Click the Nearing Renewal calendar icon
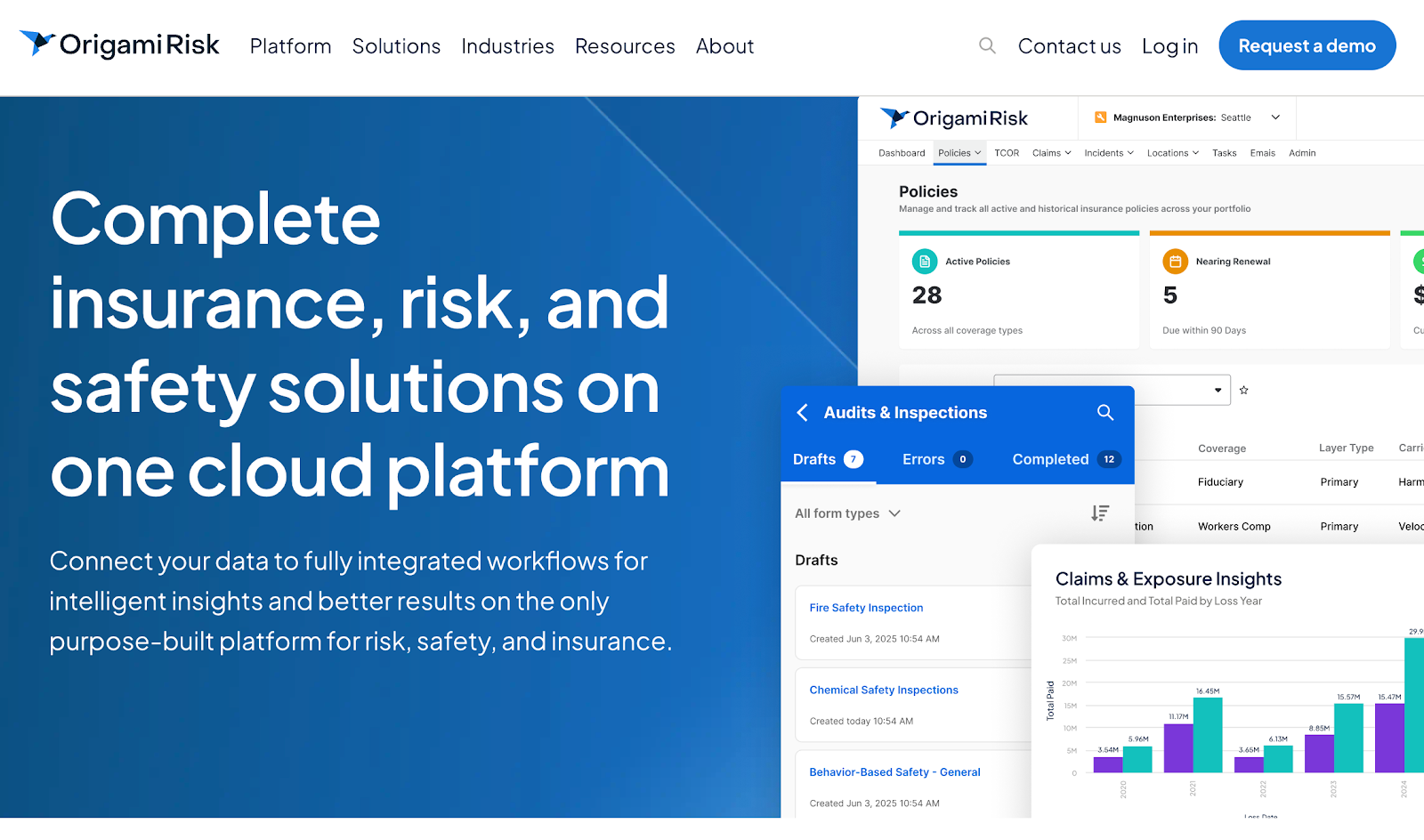The height and width of the screenshot is (840, 1424). [1175, 262]
